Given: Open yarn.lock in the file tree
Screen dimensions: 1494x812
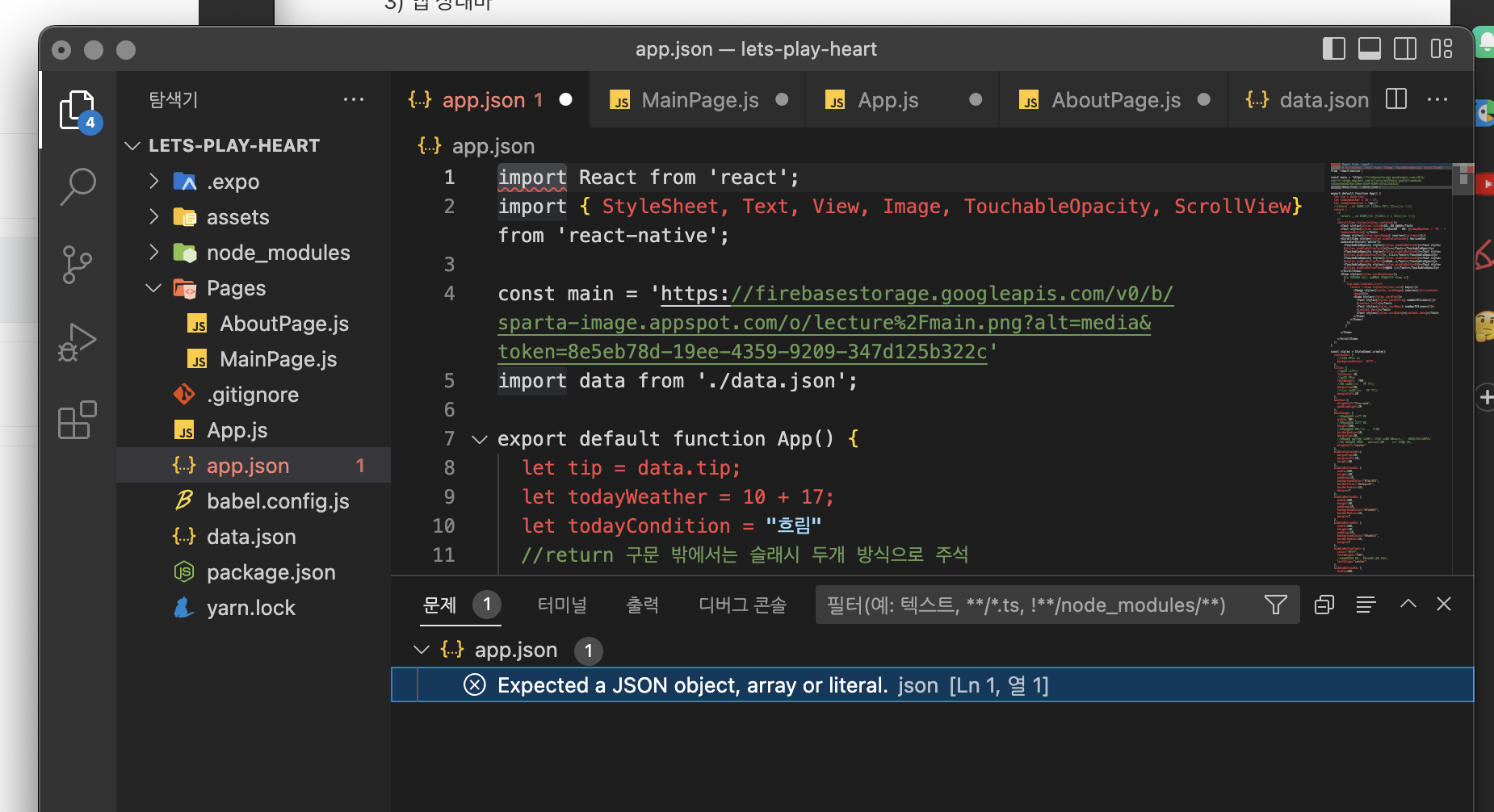Looking at the screenshot, I should pos(254,608).
